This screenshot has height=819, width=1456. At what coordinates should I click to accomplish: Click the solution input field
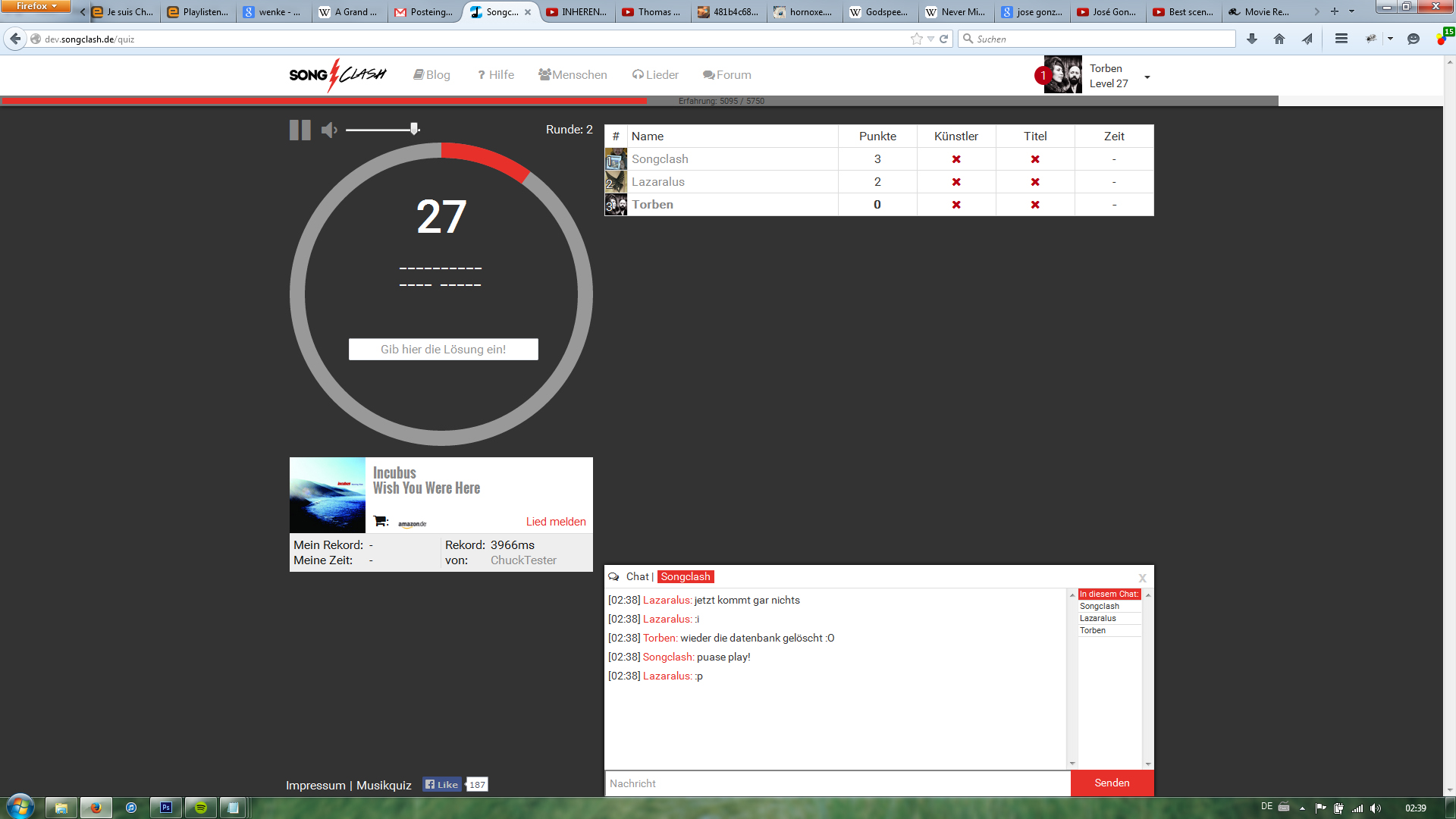tap(443, 350)
